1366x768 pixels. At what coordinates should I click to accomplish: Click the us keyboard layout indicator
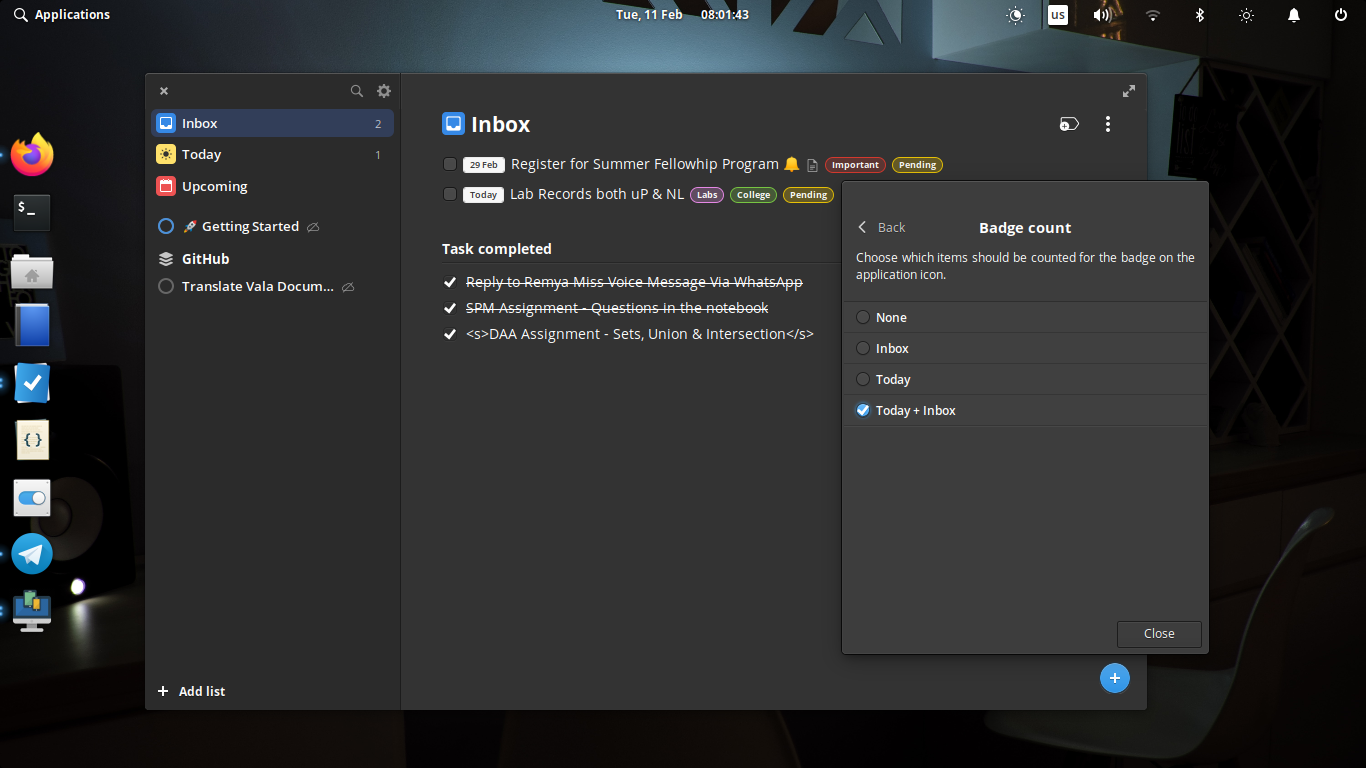pos(1057,15)
